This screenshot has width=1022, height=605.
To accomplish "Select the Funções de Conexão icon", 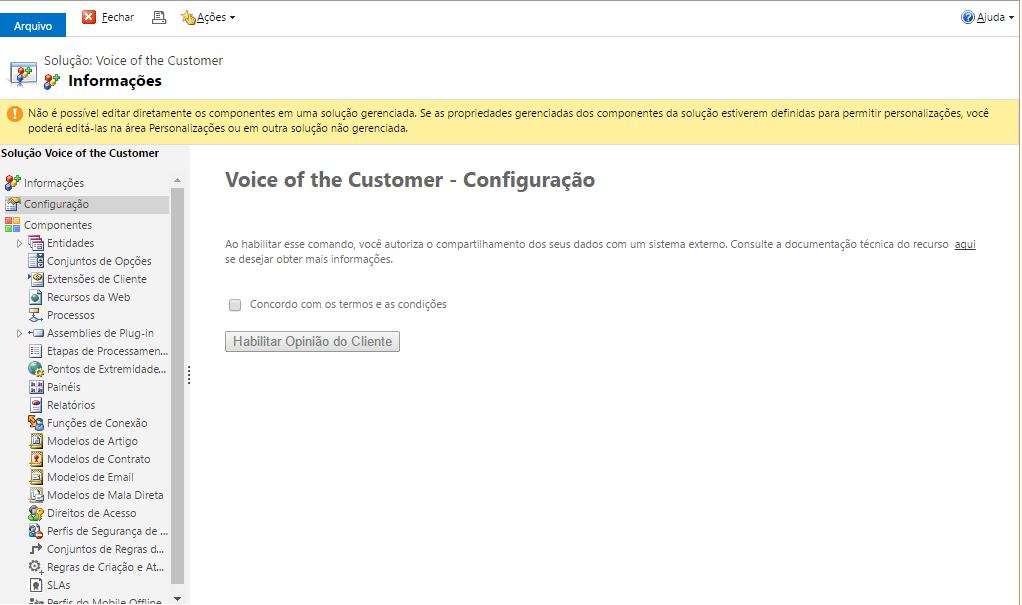I will (x=36, y=423).
